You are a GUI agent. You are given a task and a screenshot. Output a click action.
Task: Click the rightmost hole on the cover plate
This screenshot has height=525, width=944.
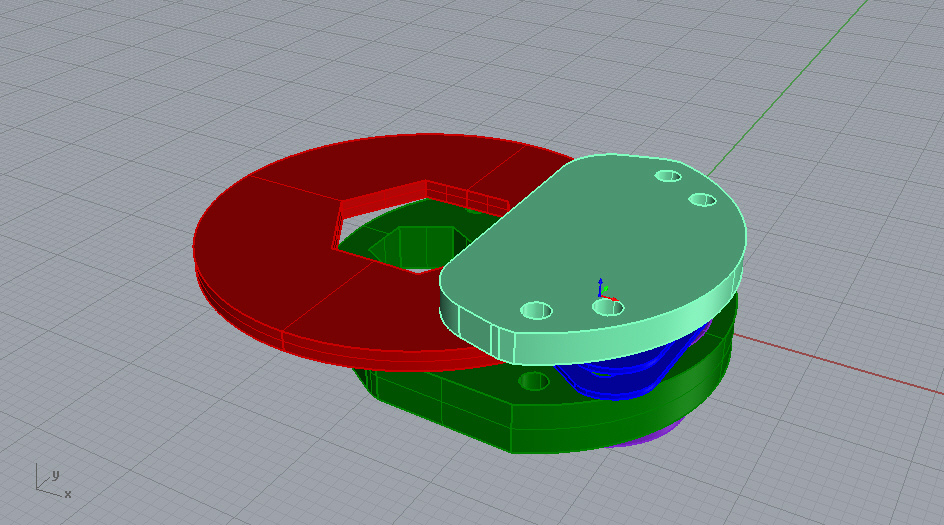tap(703, 200)
